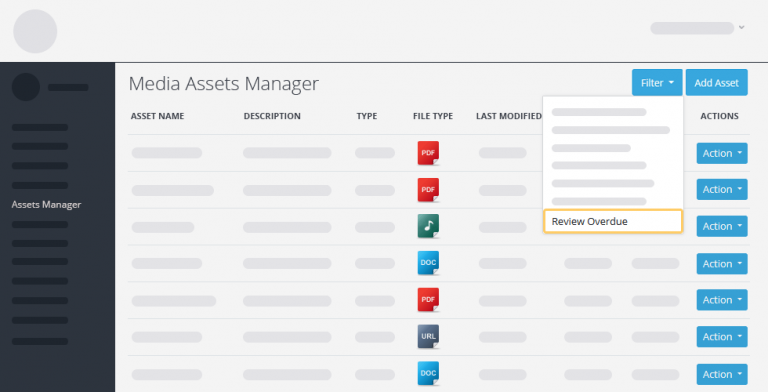Open Action dropdown in the first PDF row
The height and width of the screenshot is (392, 768).
(x=722, y=153)
